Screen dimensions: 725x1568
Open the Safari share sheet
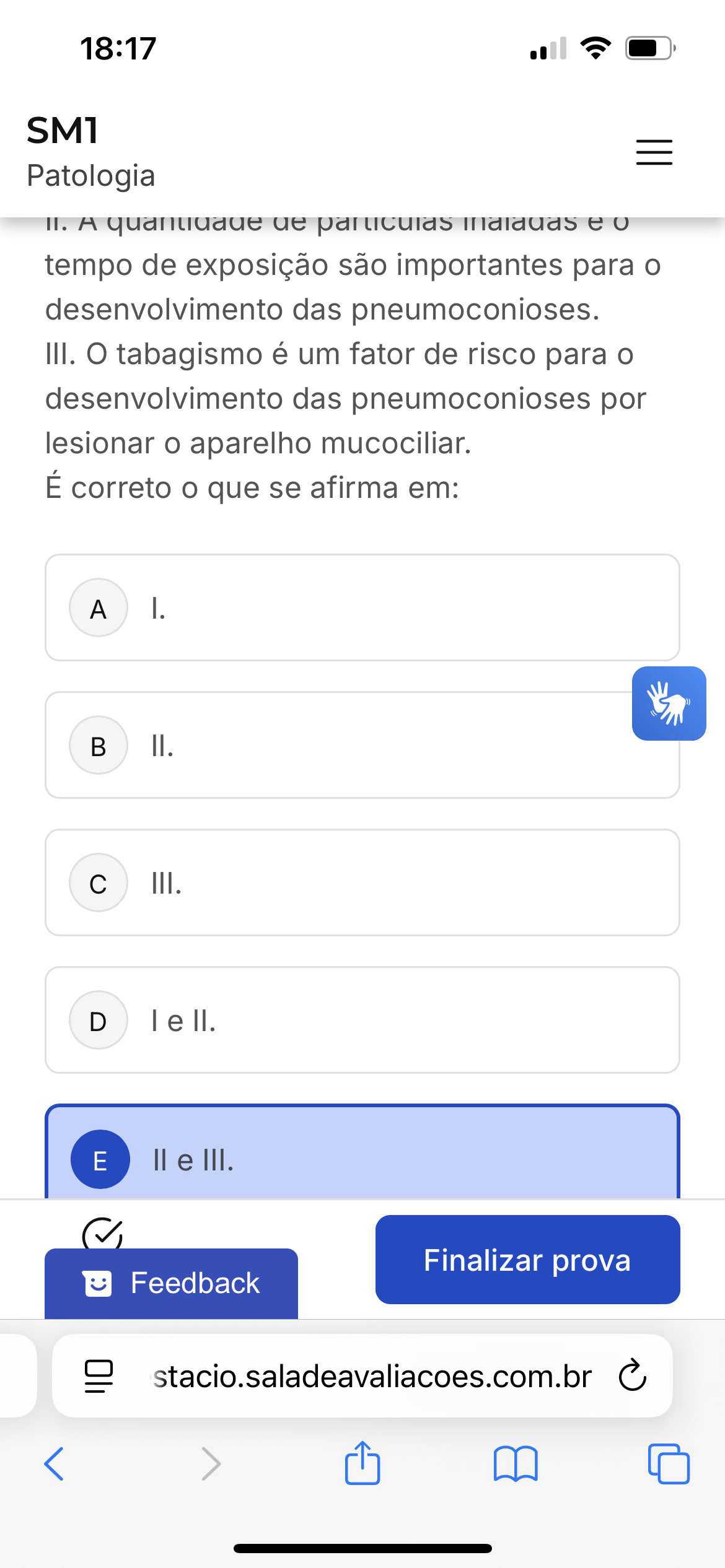pyautogui.click(x=362, y=1464)
